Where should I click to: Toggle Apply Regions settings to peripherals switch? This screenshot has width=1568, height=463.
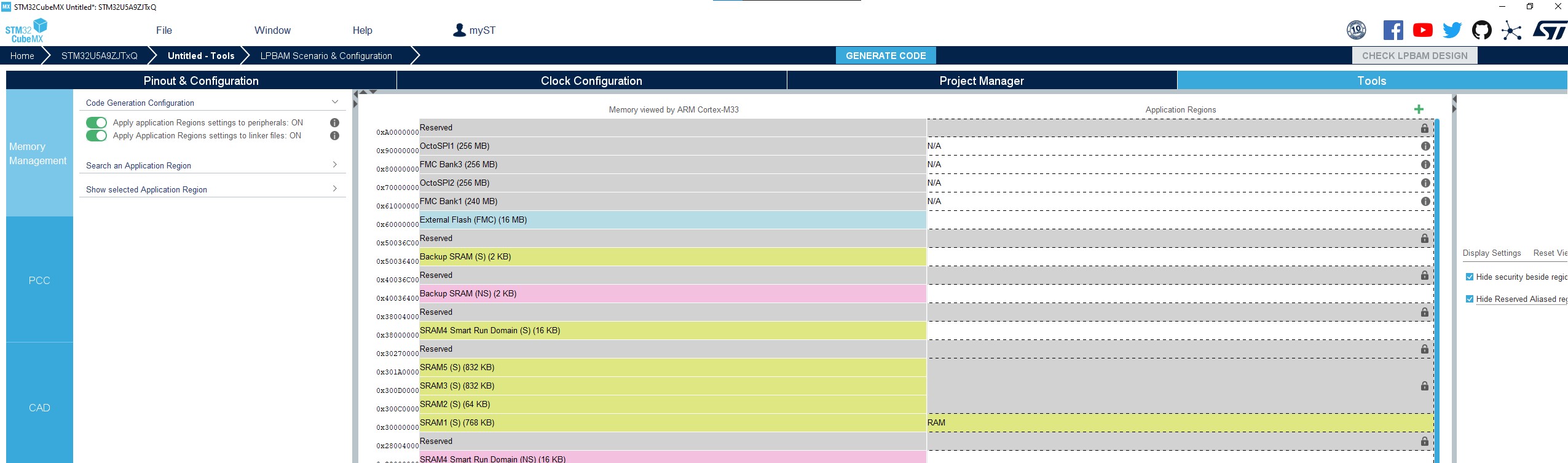point(97,122)
